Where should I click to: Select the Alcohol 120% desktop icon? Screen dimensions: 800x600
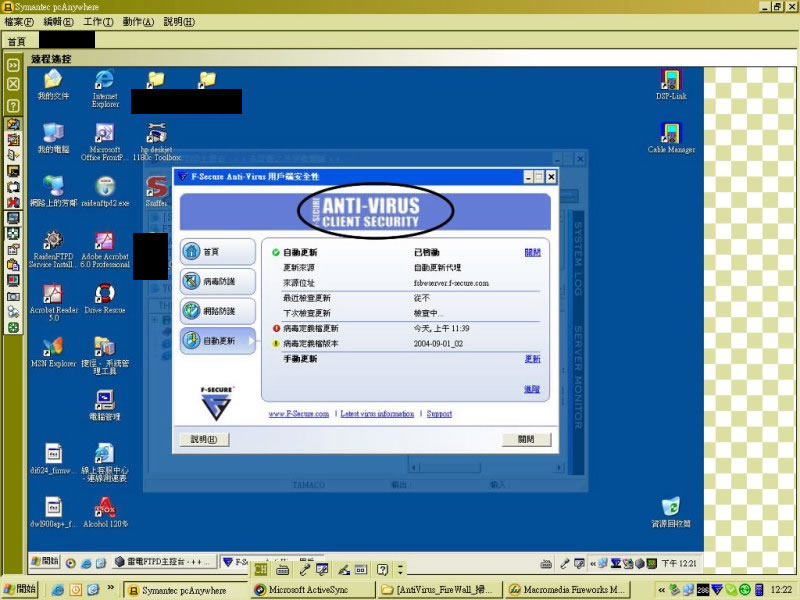point(105,513)
